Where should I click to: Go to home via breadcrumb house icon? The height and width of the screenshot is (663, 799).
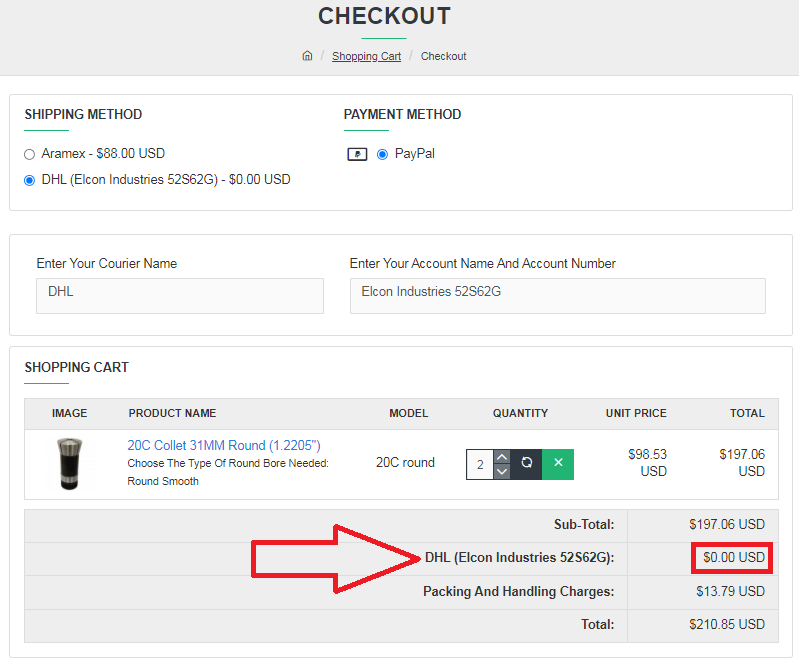point(307,56)
